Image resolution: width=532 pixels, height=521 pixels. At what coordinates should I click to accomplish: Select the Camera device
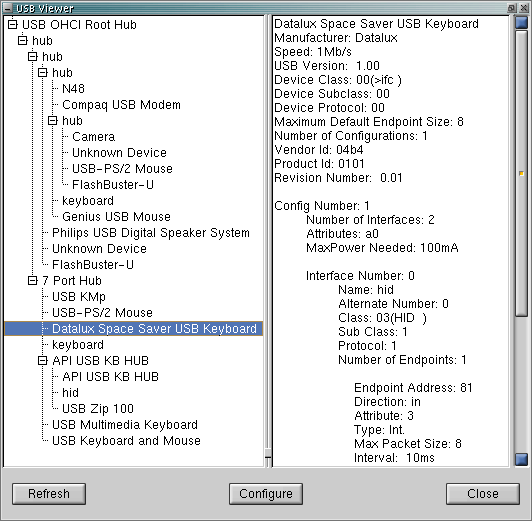93,137
